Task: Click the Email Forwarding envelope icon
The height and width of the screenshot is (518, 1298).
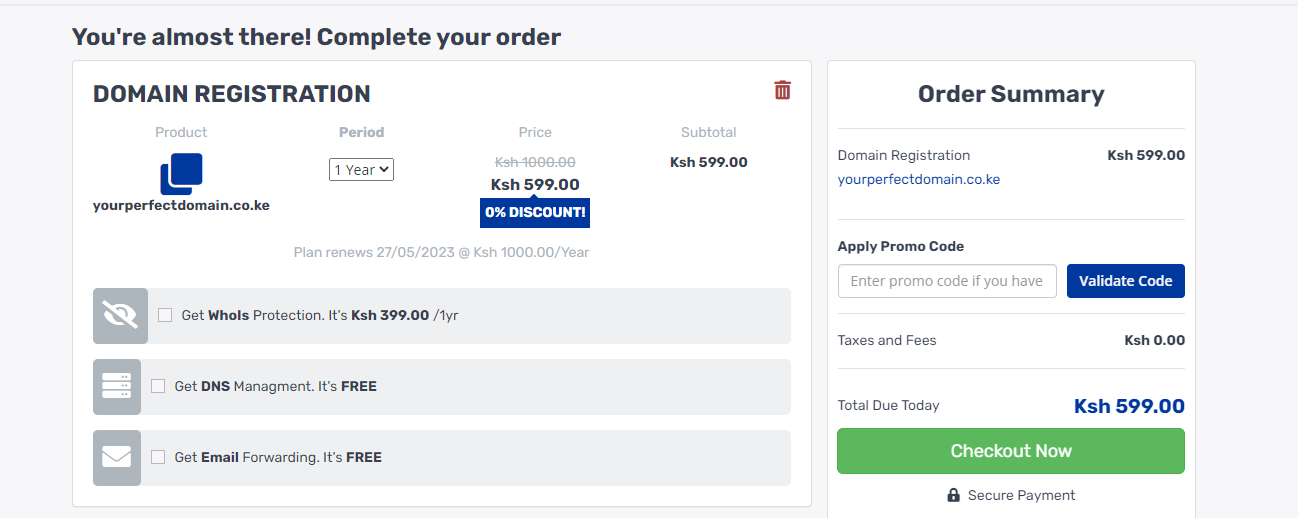Action: [x=117, y=457]
